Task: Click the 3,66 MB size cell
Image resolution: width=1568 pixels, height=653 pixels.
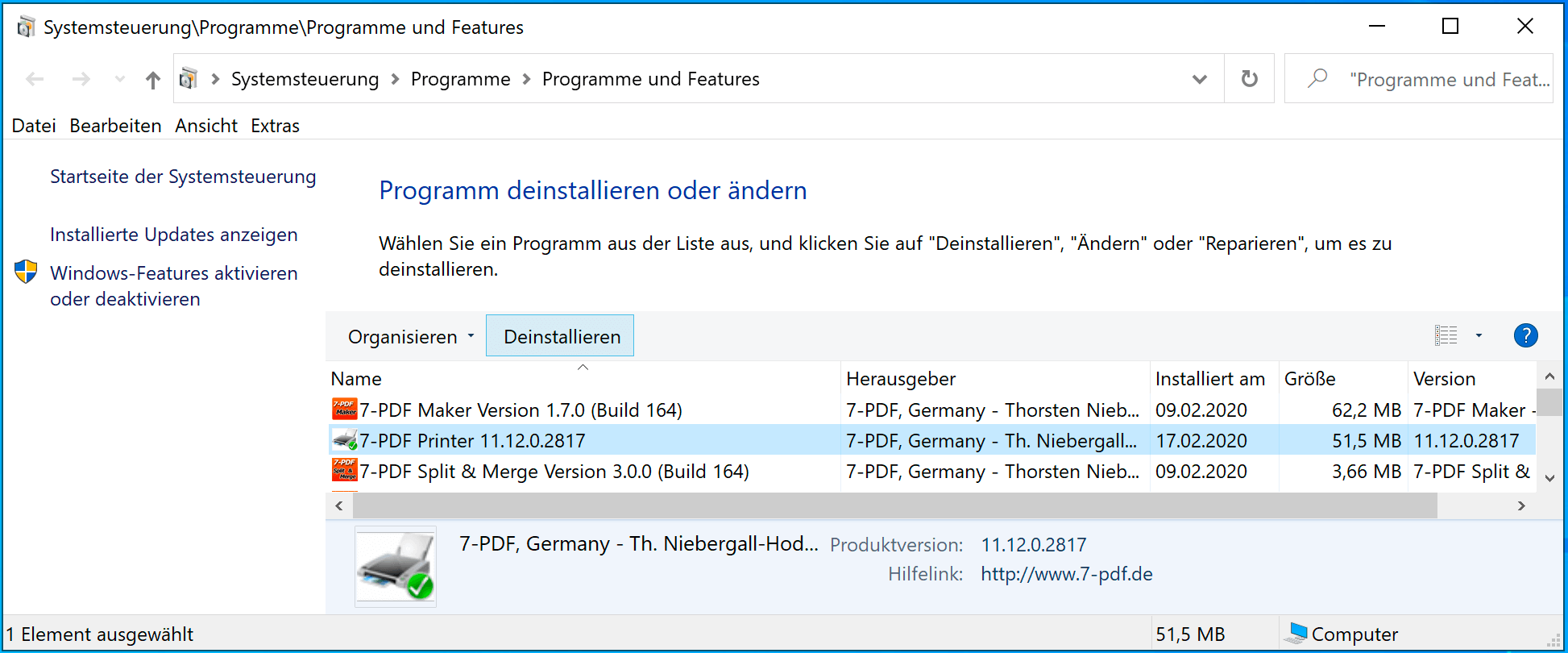Action: point(1367,472)
